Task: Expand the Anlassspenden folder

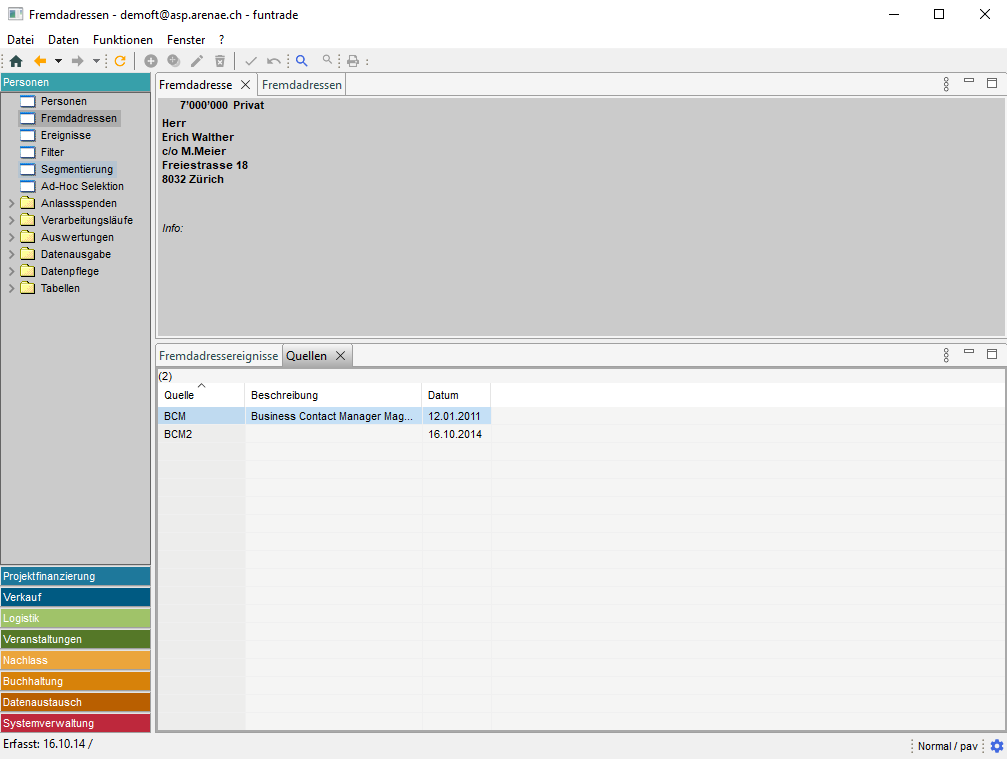Action: (12, 203)
